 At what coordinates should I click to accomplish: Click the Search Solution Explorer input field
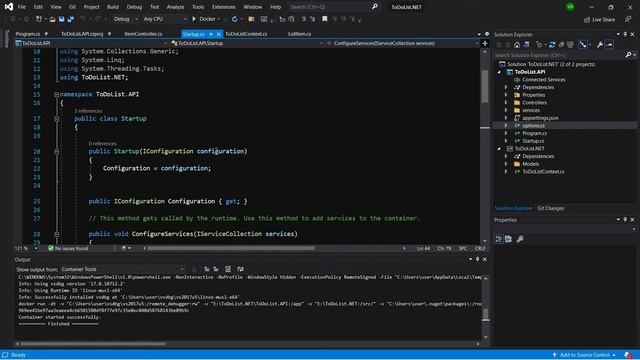[x=558, y=55]
